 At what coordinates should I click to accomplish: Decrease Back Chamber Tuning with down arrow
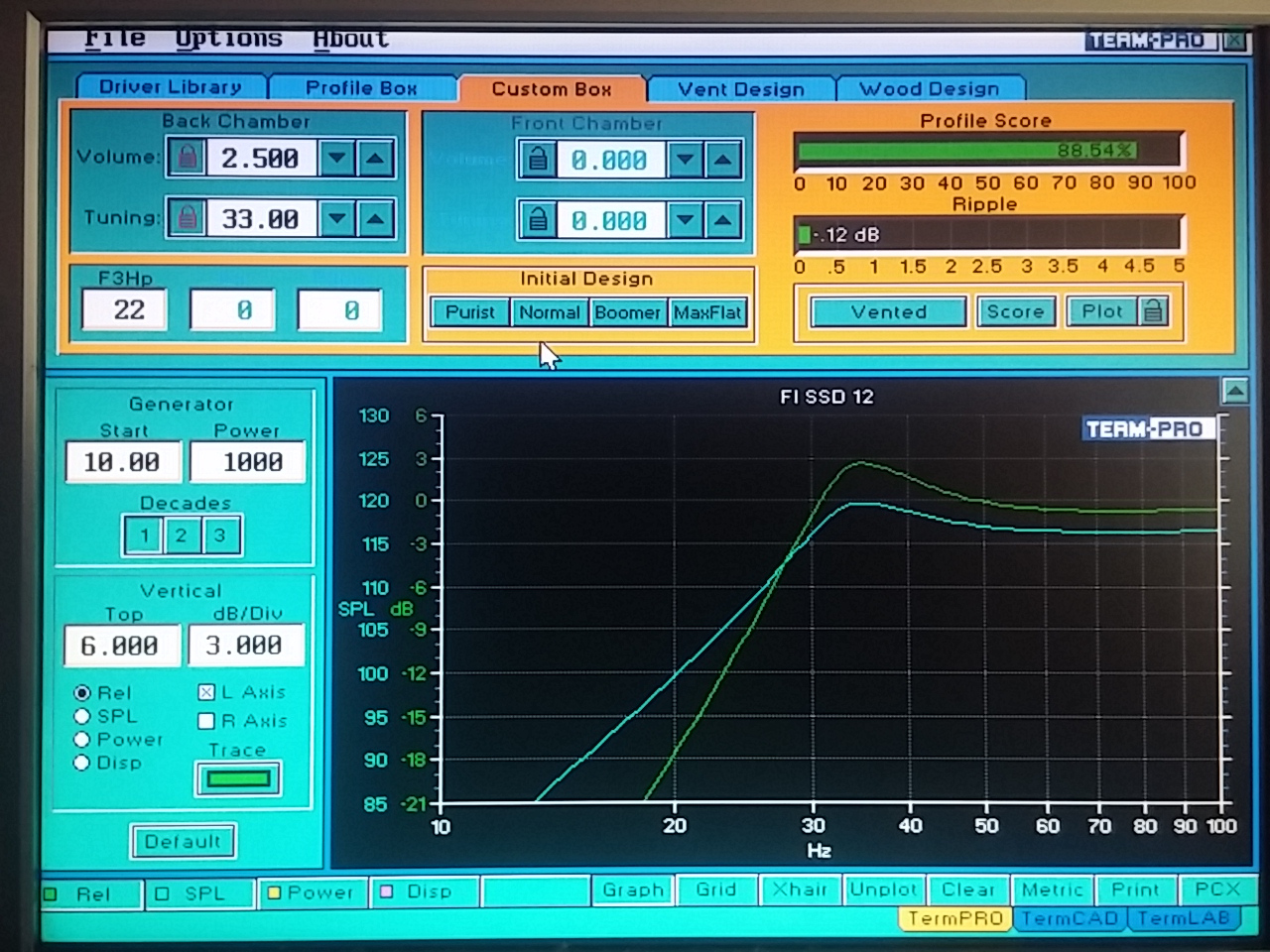pos(337,218)
